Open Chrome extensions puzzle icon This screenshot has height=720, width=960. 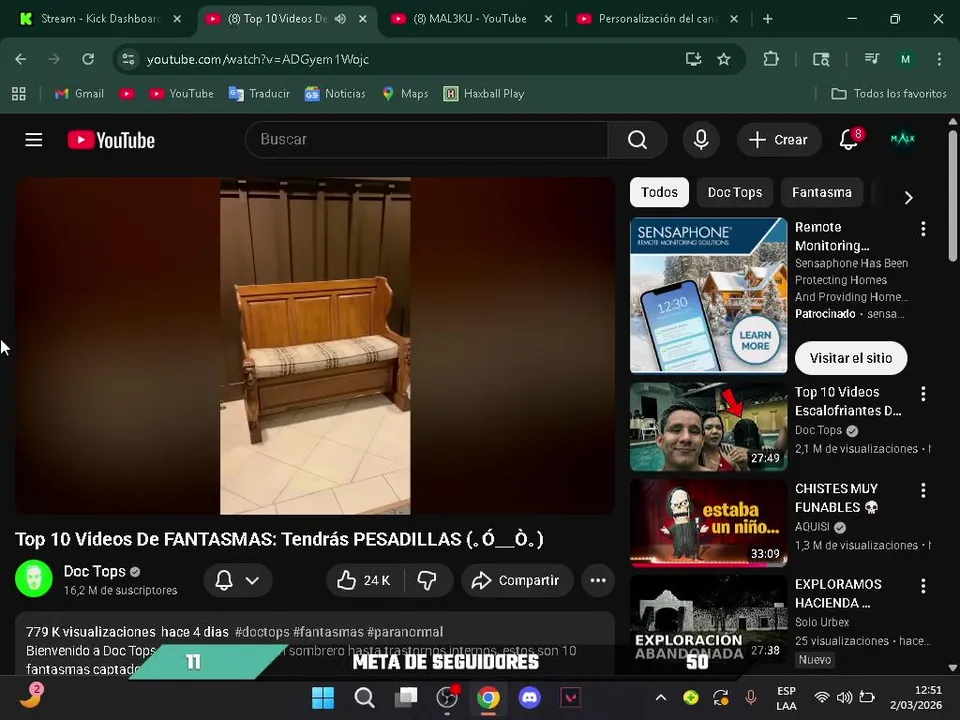point(771,59)
